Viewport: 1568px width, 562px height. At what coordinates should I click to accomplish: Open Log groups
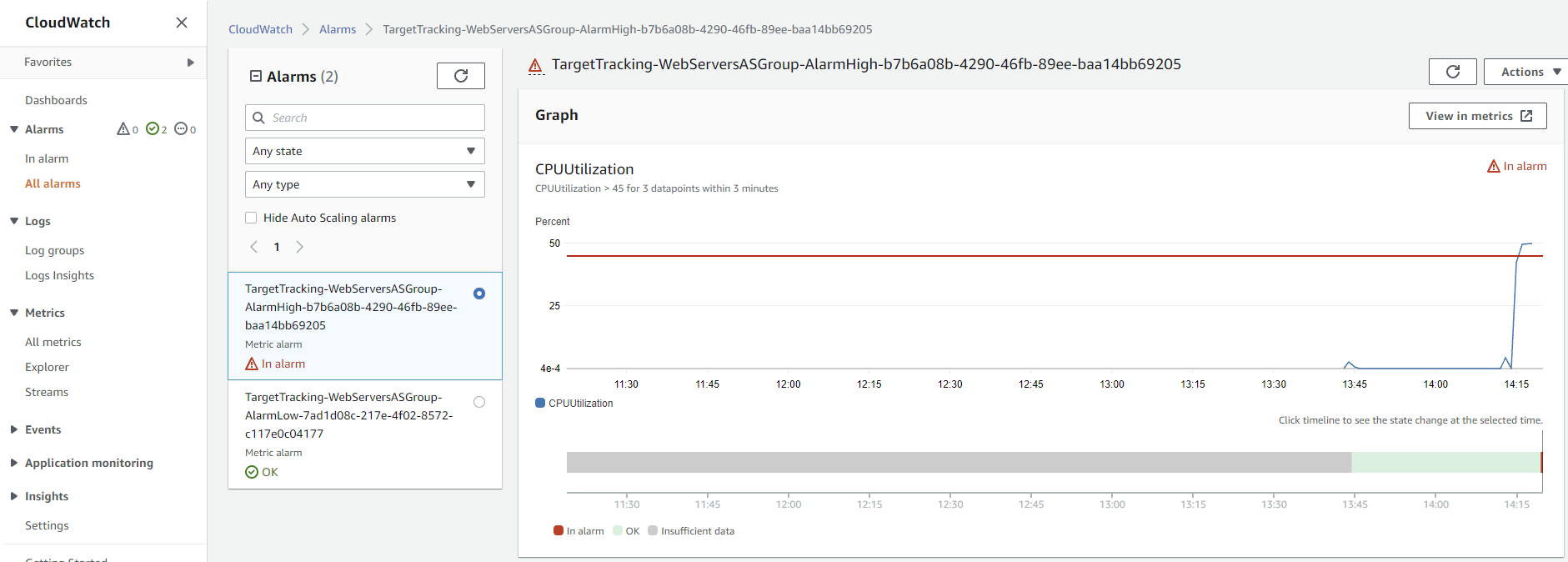(x=54, y=250)
